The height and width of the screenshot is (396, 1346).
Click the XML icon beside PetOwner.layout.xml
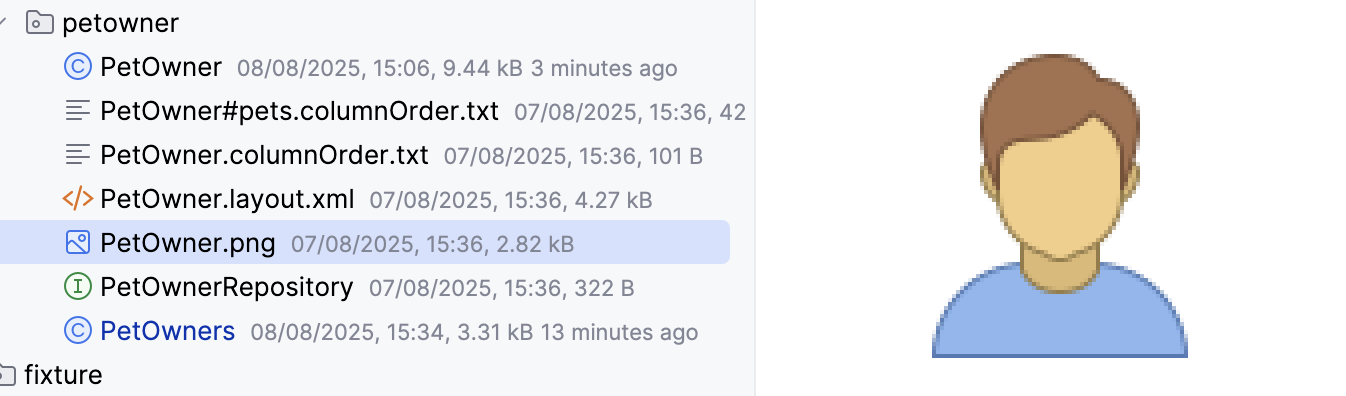77,199
